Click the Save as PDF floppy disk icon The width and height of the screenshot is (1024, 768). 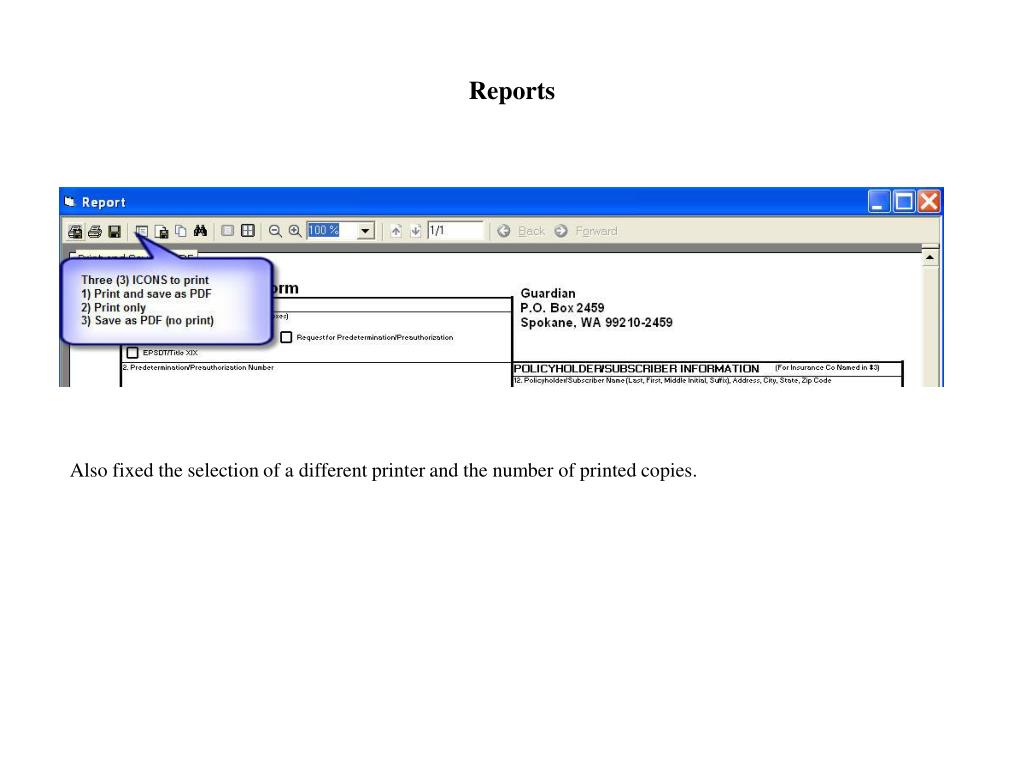[x=114, y=231]
